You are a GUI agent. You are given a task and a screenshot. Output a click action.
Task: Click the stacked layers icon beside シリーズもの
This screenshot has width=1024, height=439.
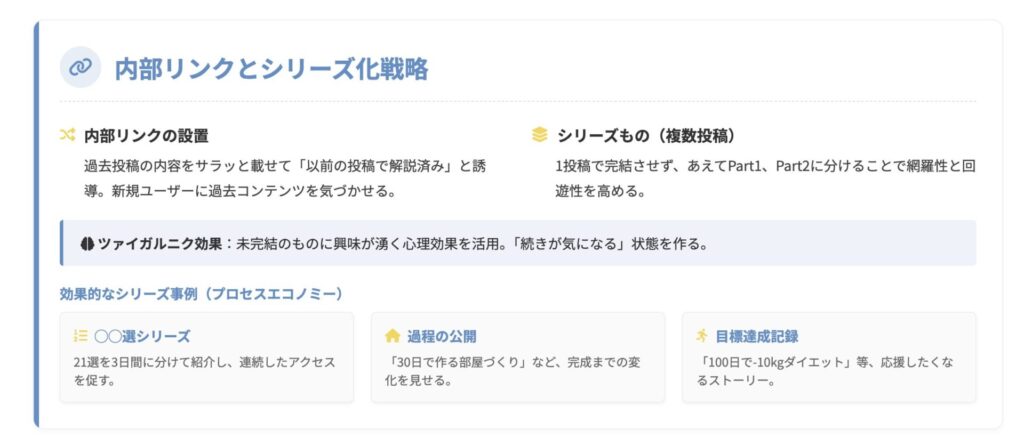coord(540,135)
